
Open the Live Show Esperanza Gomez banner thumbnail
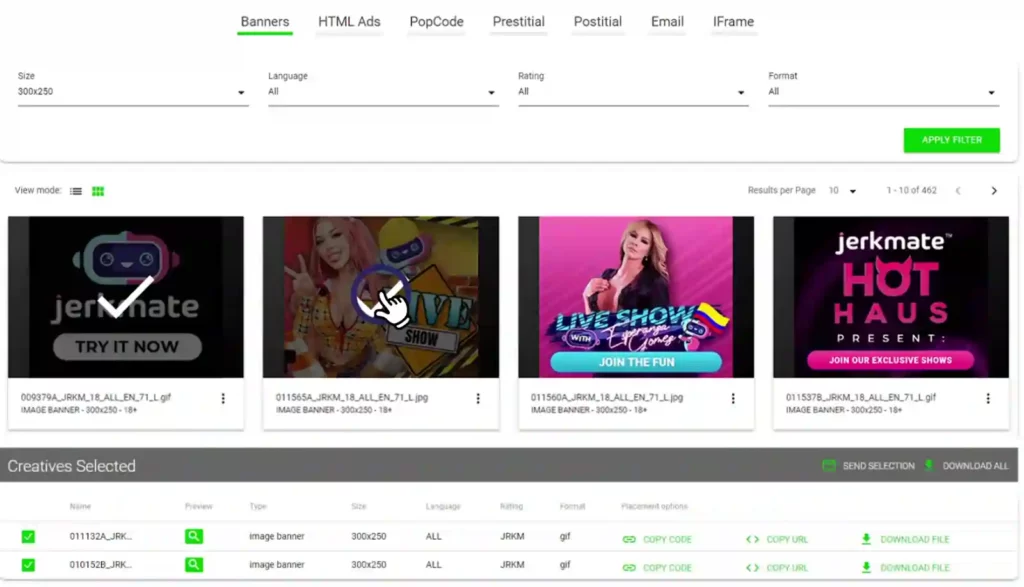click(x=635, y=296)
